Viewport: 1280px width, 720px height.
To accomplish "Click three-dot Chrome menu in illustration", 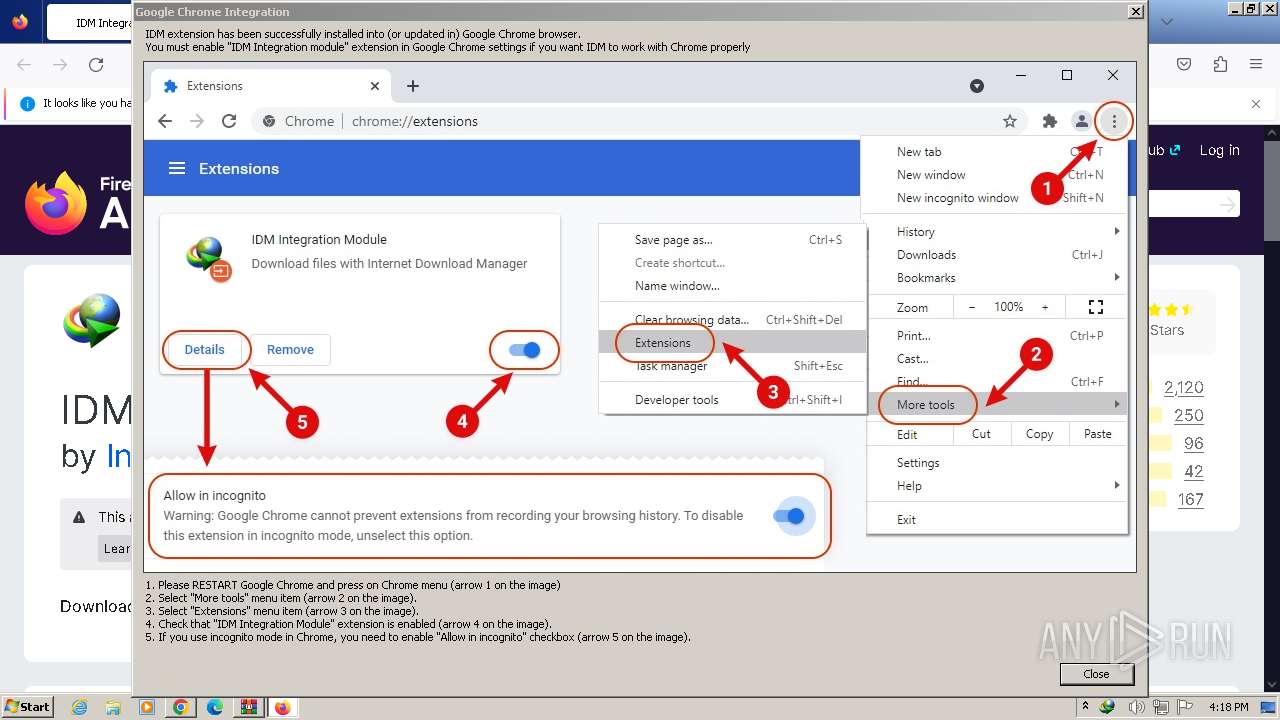I will coord(1114,121).
